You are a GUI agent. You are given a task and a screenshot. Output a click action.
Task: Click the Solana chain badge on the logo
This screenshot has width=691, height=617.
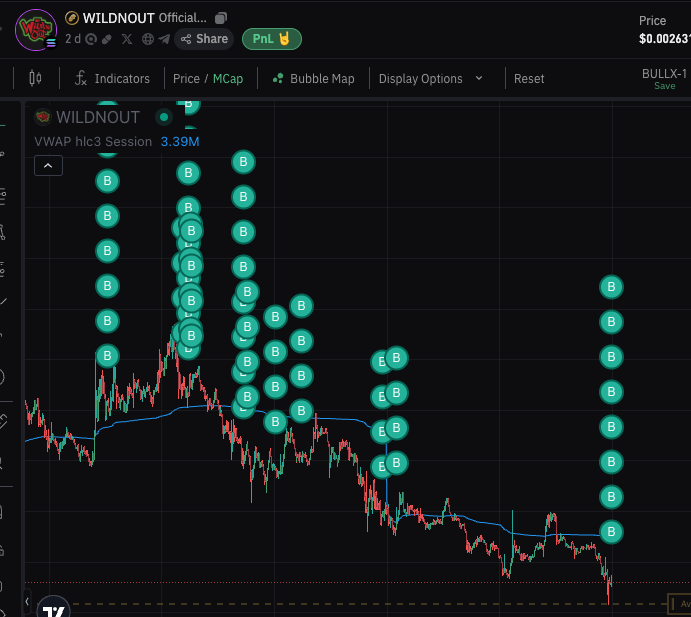(x=52, y=43)
